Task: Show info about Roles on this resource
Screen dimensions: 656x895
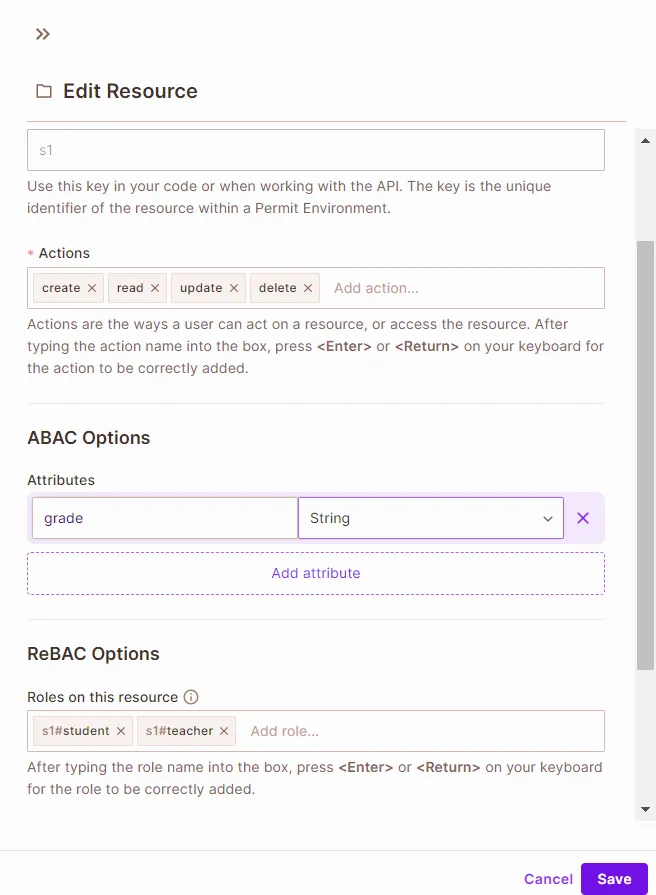Action: (x=191, y=697)
